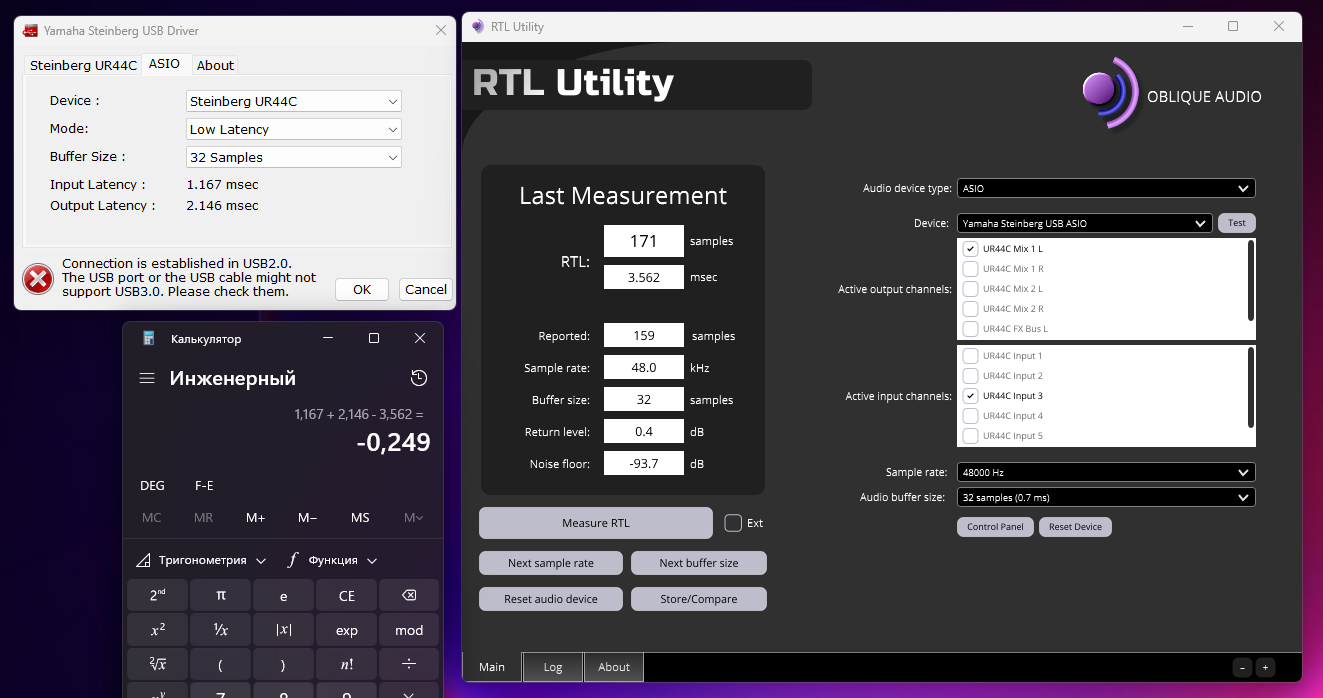Click the plus zoom button in RTL Utility
Viewport: 1323px width, 698px height.
pos(1264,667)
